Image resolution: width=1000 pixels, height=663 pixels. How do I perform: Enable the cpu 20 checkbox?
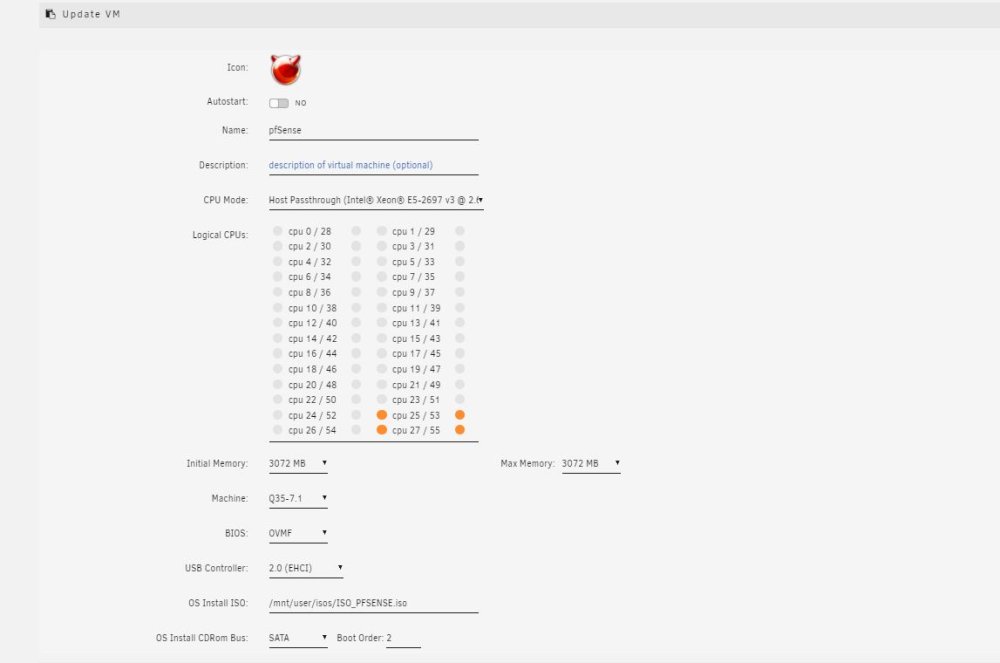point(277,384)
